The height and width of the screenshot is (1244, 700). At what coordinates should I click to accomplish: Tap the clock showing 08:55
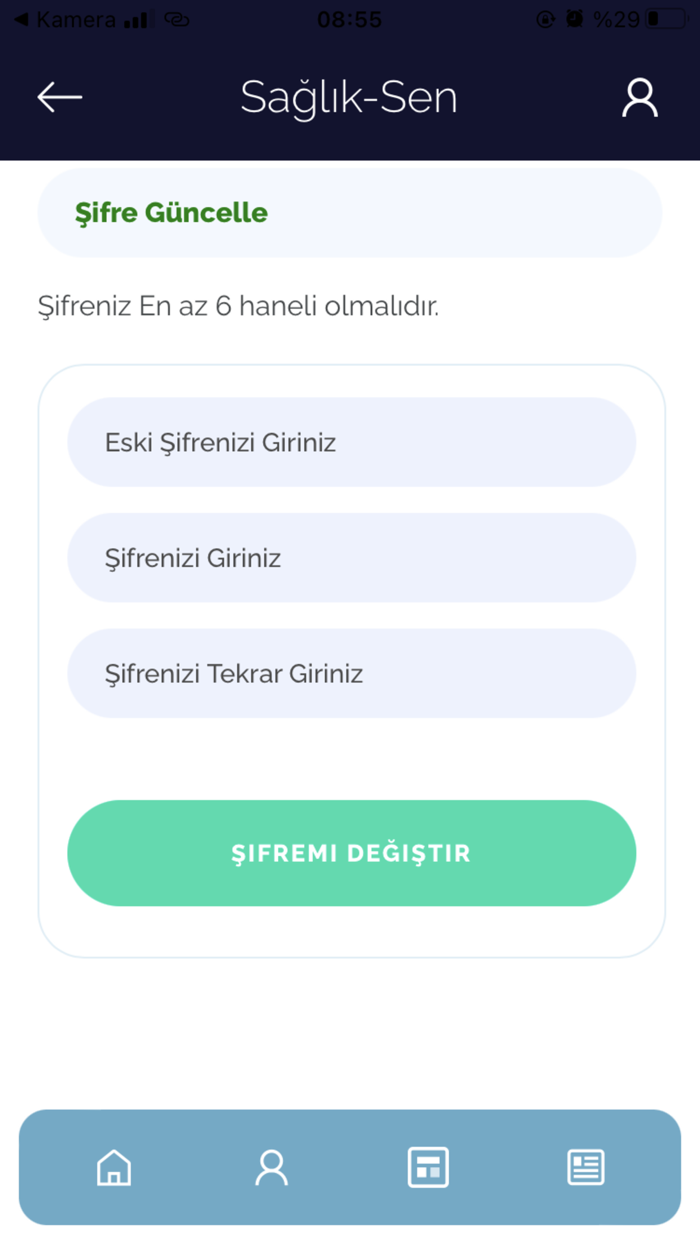pos(349,18)
